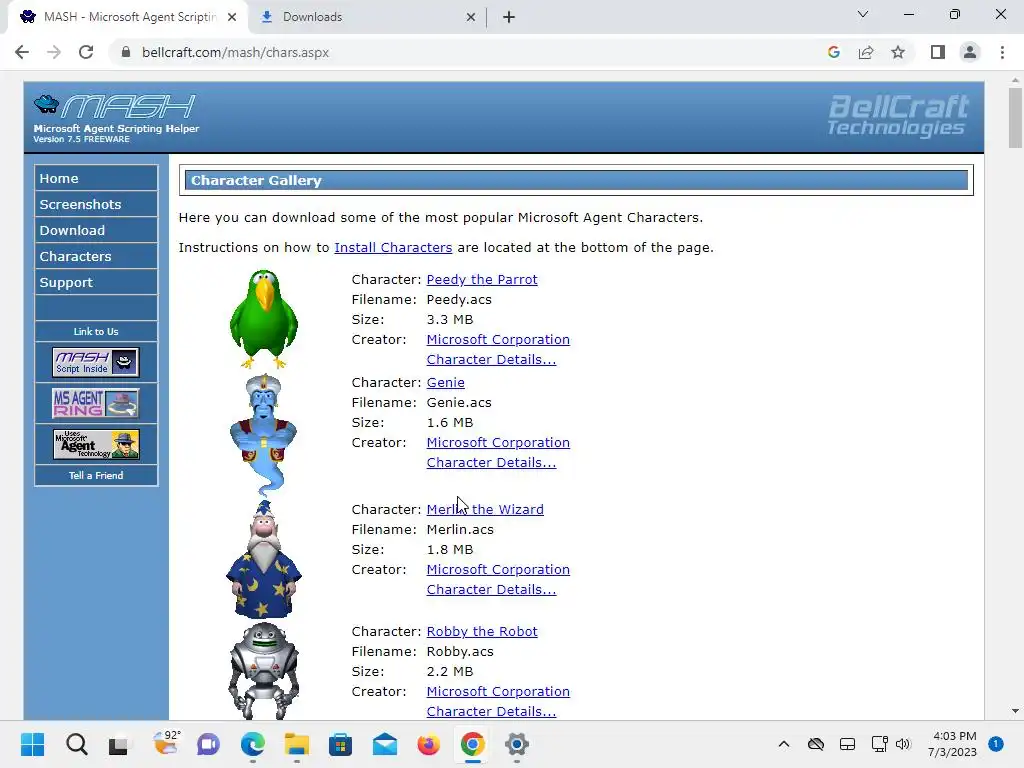Click the MS Agent Ring badge
Viewport: 1024px width, 768px height.
[96, 403]
